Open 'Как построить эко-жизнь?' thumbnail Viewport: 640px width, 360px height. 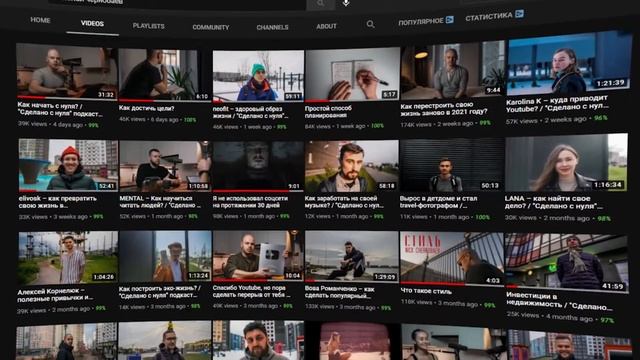tap(165, 256)
